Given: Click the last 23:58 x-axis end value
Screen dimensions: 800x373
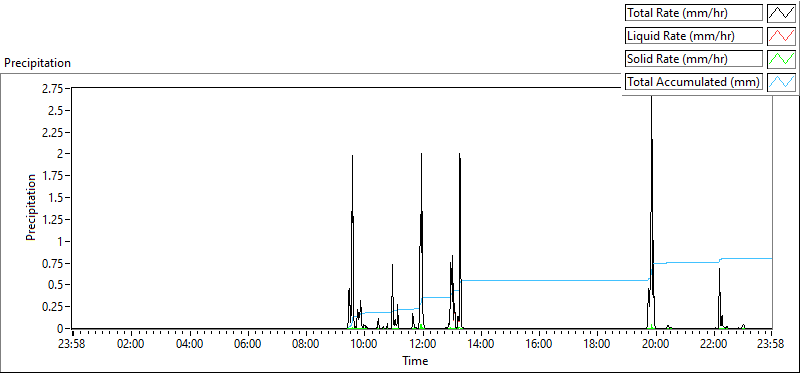Looking at the screenshot, I should [771, 343].
